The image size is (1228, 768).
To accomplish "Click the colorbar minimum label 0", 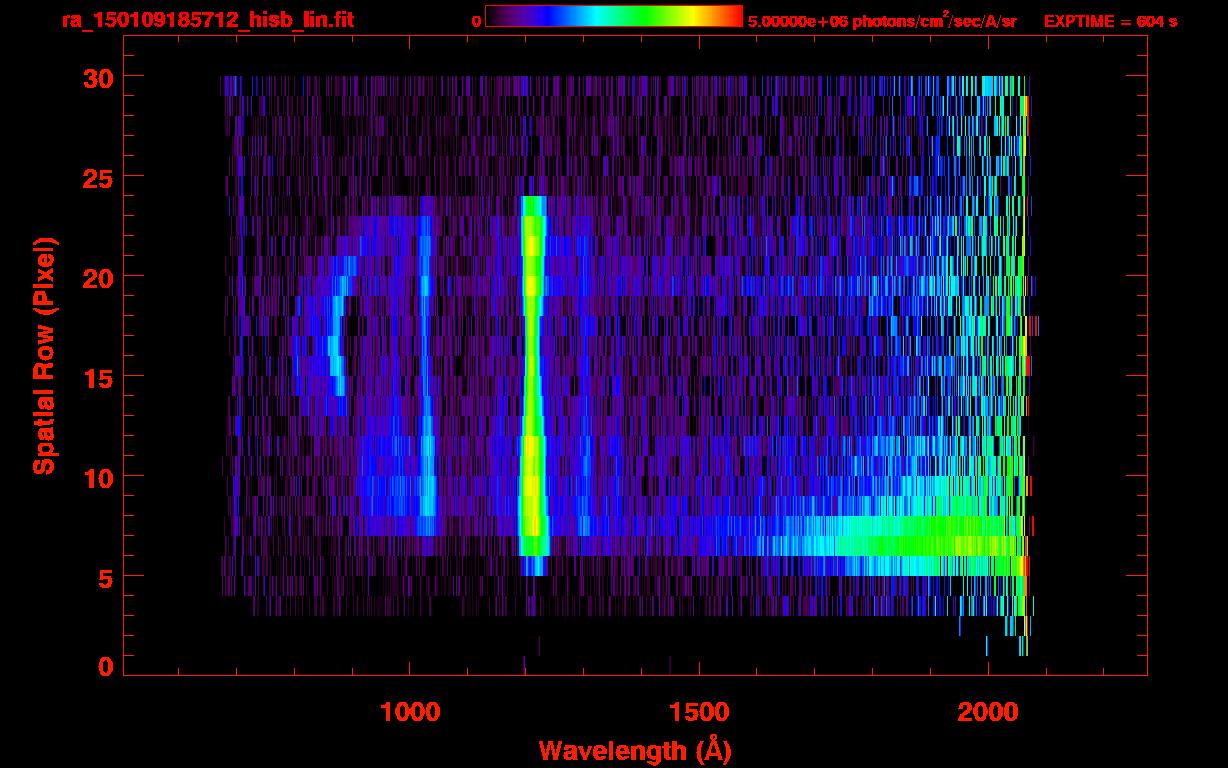I will coord(476,21).
